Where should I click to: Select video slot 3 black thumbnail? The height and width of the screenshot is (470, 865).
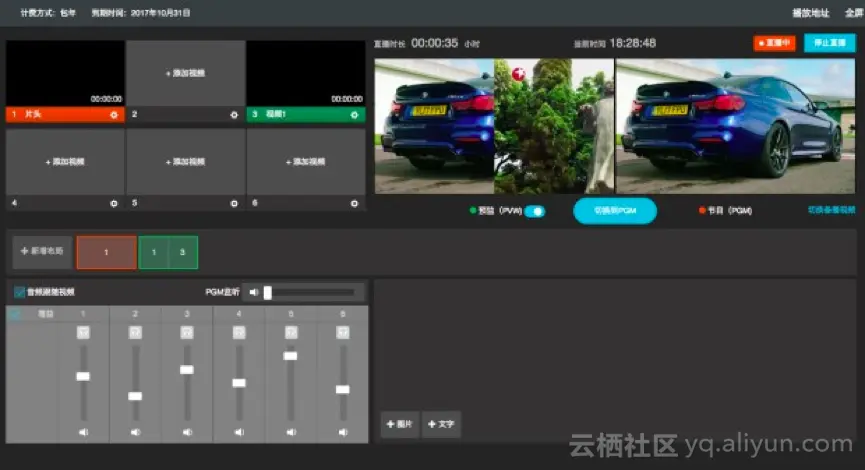tap(306, 73)
